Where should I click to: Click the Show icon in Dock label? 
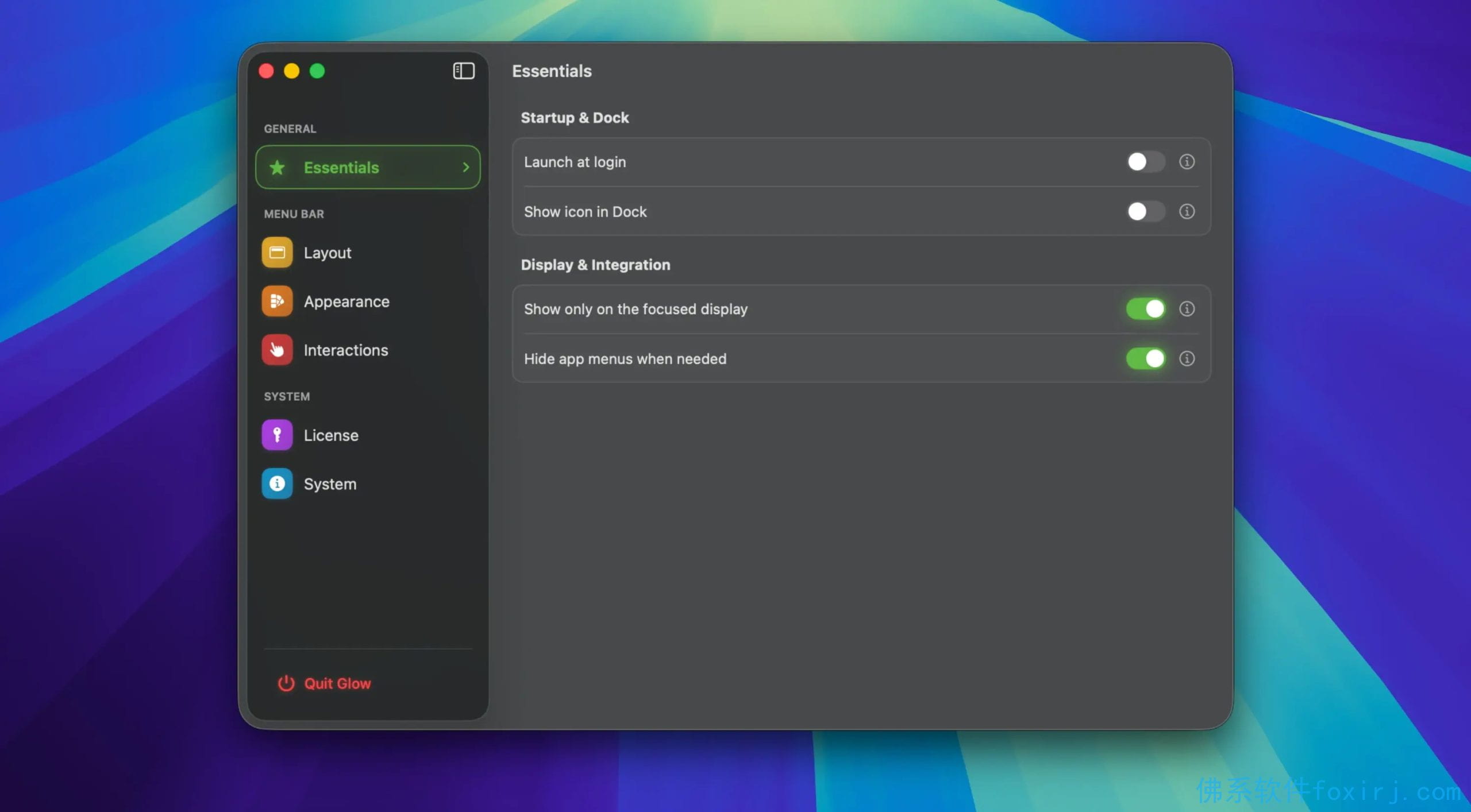[x=585, y=211]
